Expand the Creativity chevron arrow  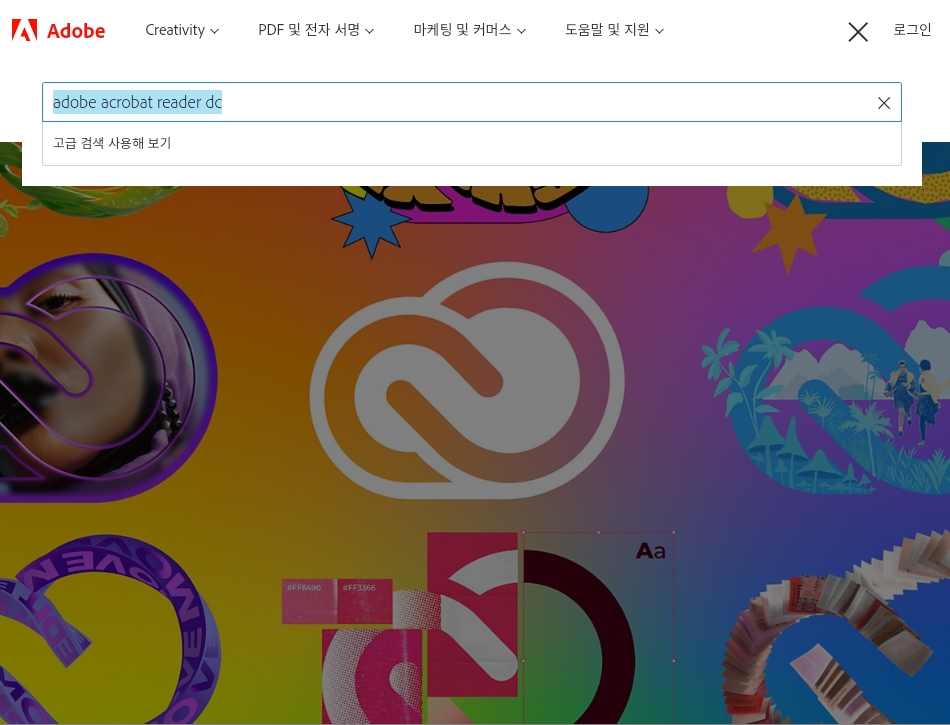(x=214, y=31)
